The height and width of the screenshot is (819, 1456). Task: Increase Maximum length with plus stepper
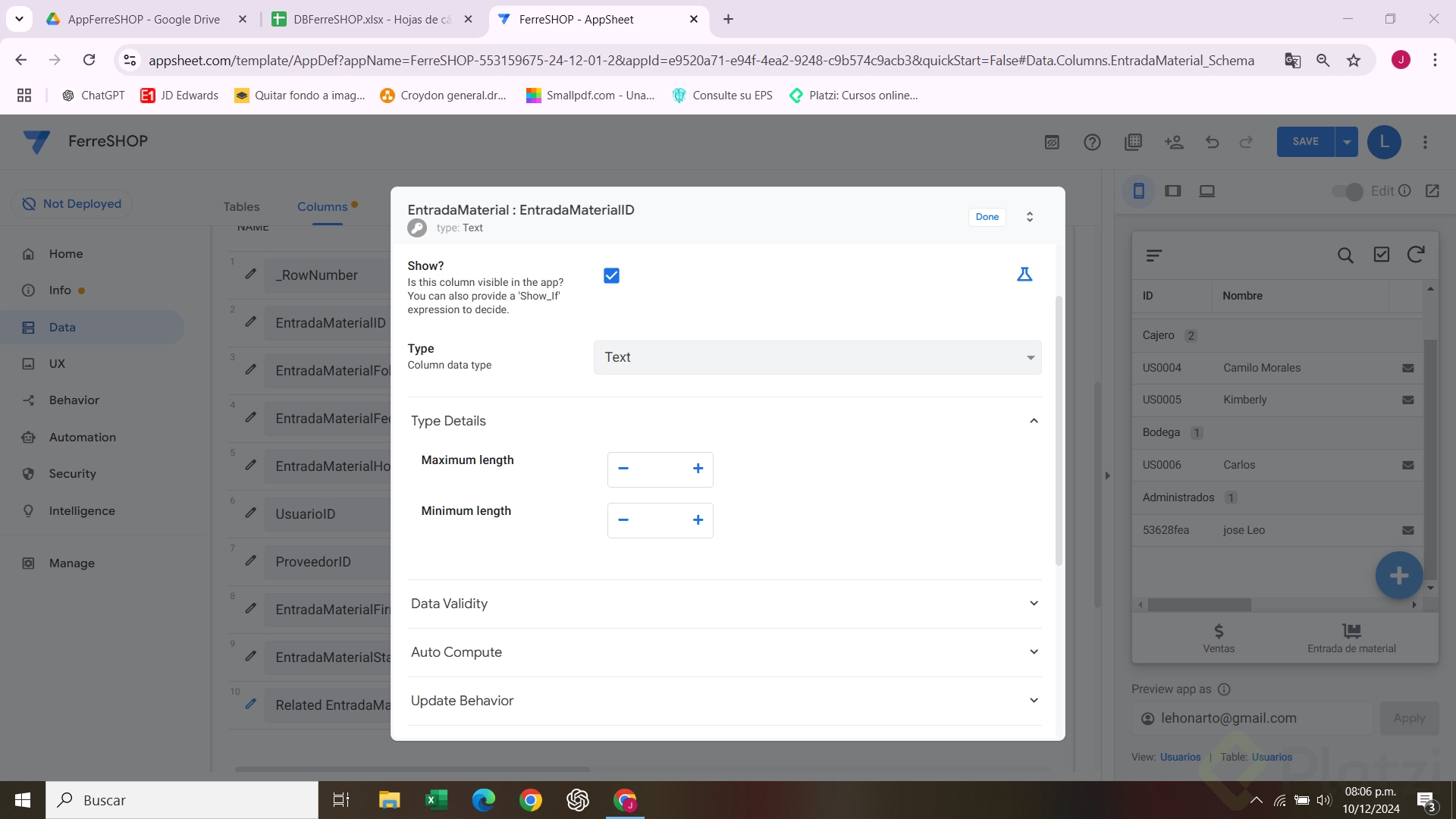(x=698, y=469)
